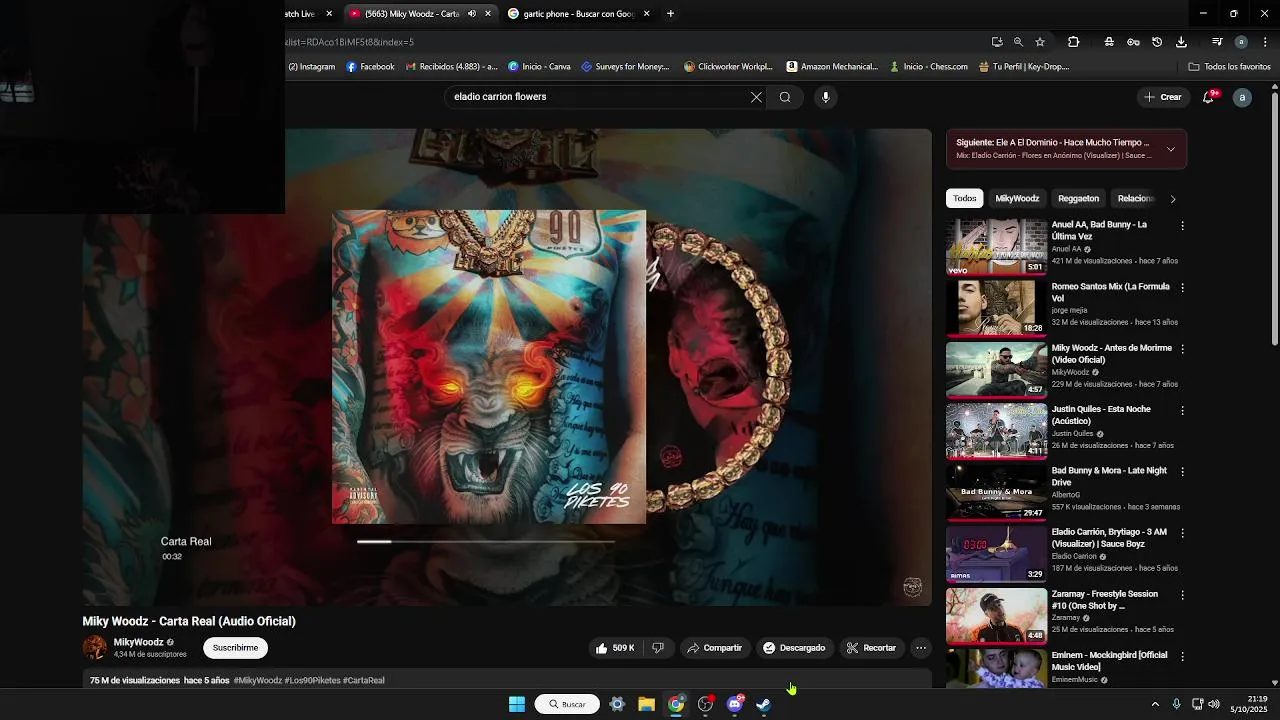Click the Descargado button
Viewport: 1280px width, 720px height.
pyautogui.click(x=794, y=648)
